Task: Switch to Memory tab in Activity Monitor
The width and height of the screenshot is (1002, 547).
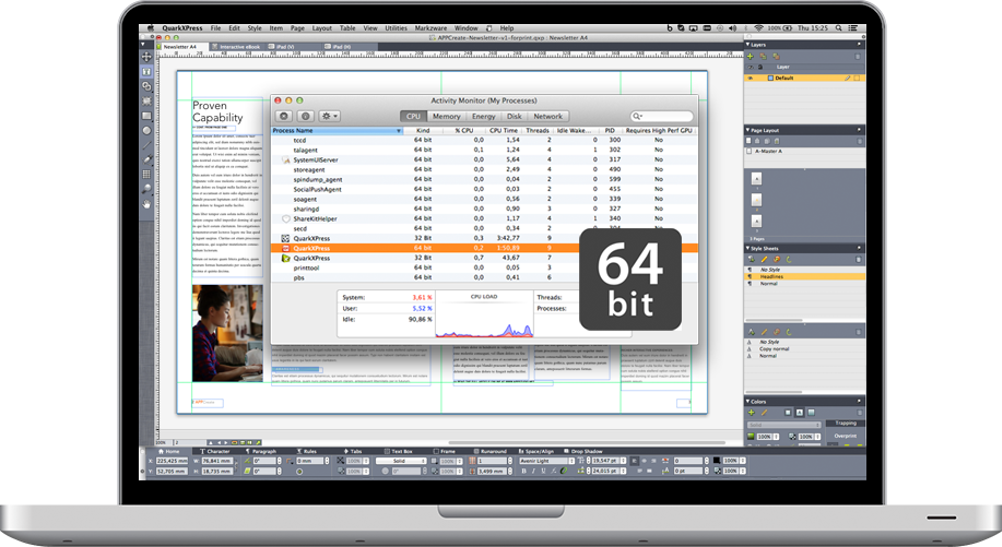Action: pyautogui.click(x=446, y=116)
